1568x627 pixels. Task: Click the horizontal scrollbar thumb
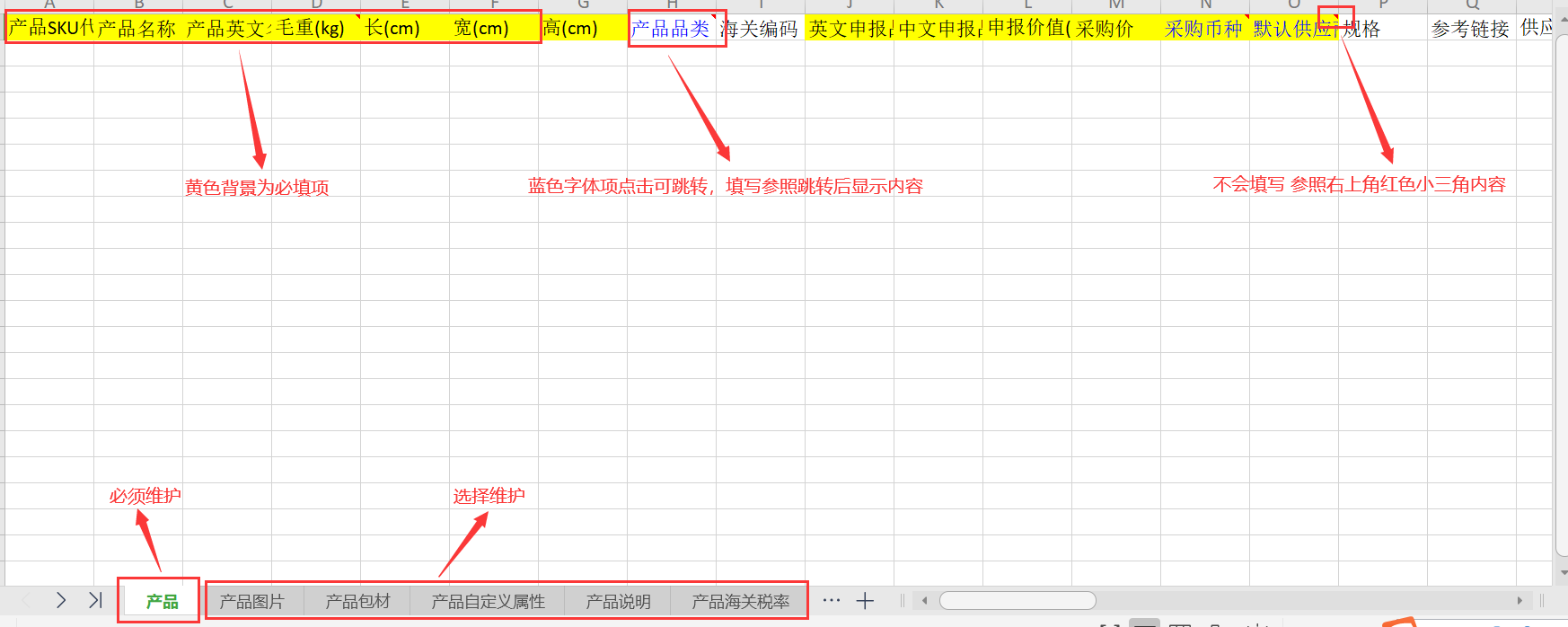[1017, 601]
